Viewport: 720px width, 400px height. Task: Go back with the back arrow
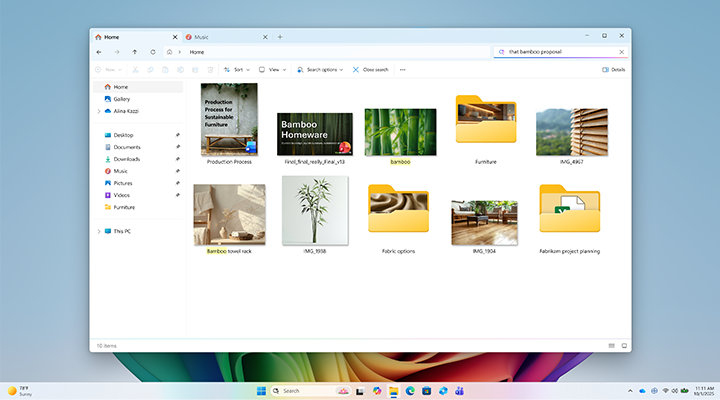click(99, 52)
